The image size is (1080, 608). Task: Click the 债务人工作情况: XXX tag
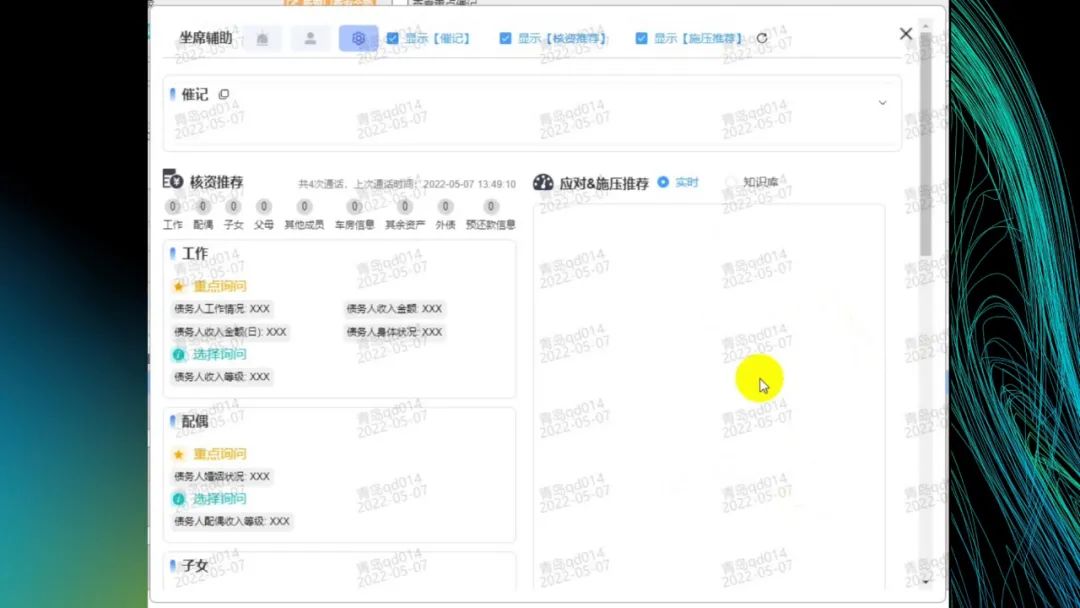click(222, 309)
